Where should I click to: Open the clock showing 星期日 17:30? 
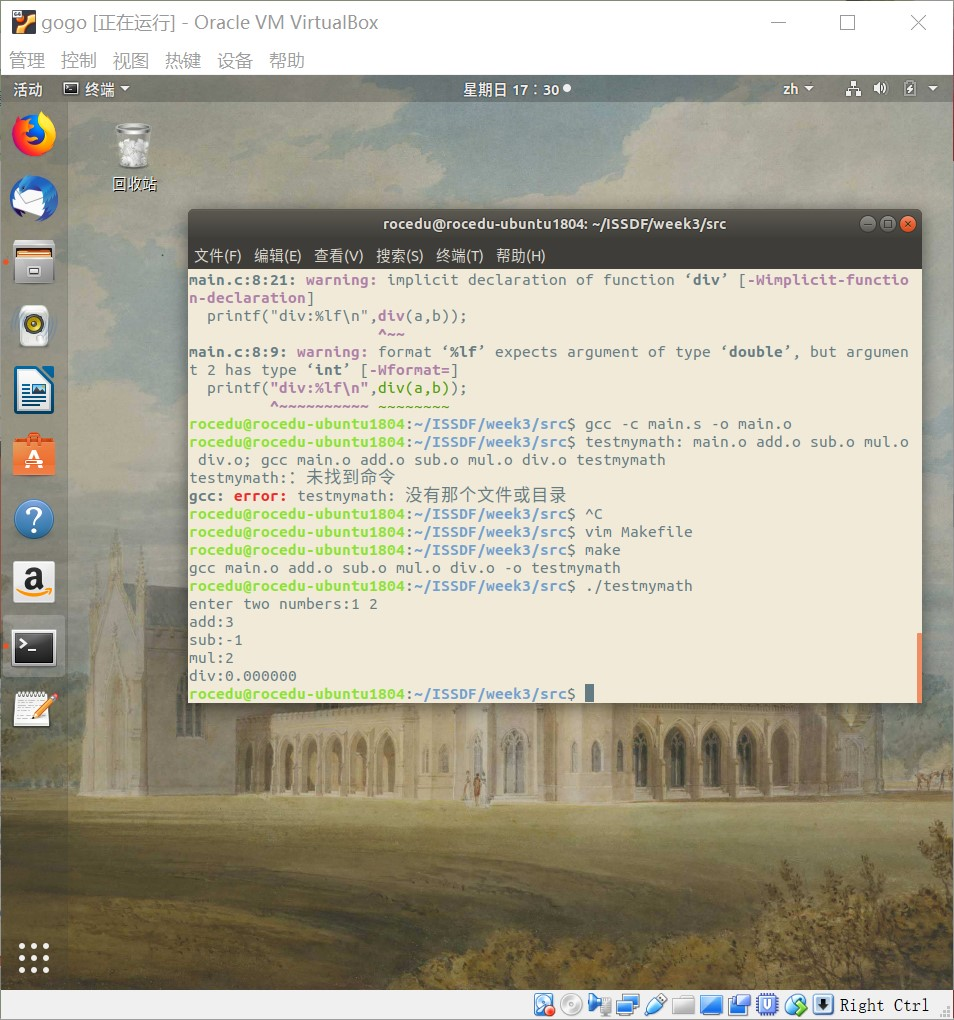click(x=516, y=89)
